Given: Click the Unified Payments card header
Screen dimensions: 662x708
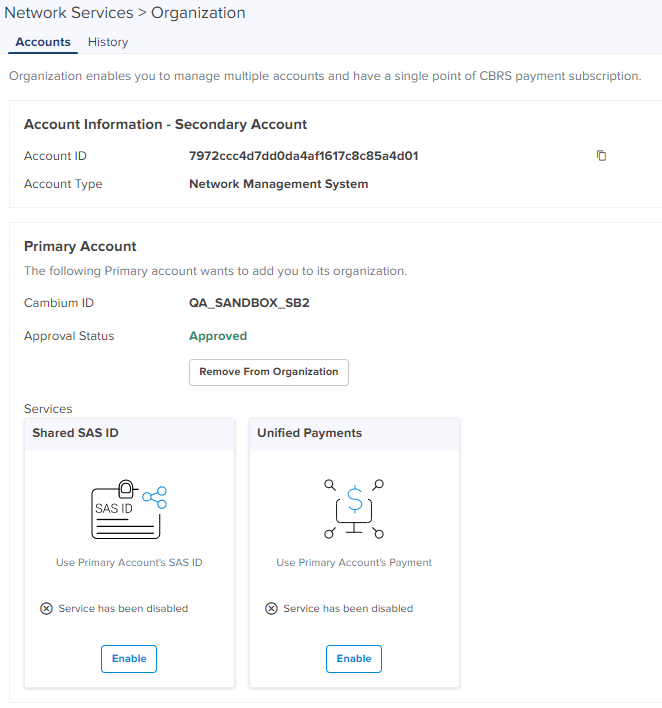Looking at the screenshot, I should [x=309, y=433].
